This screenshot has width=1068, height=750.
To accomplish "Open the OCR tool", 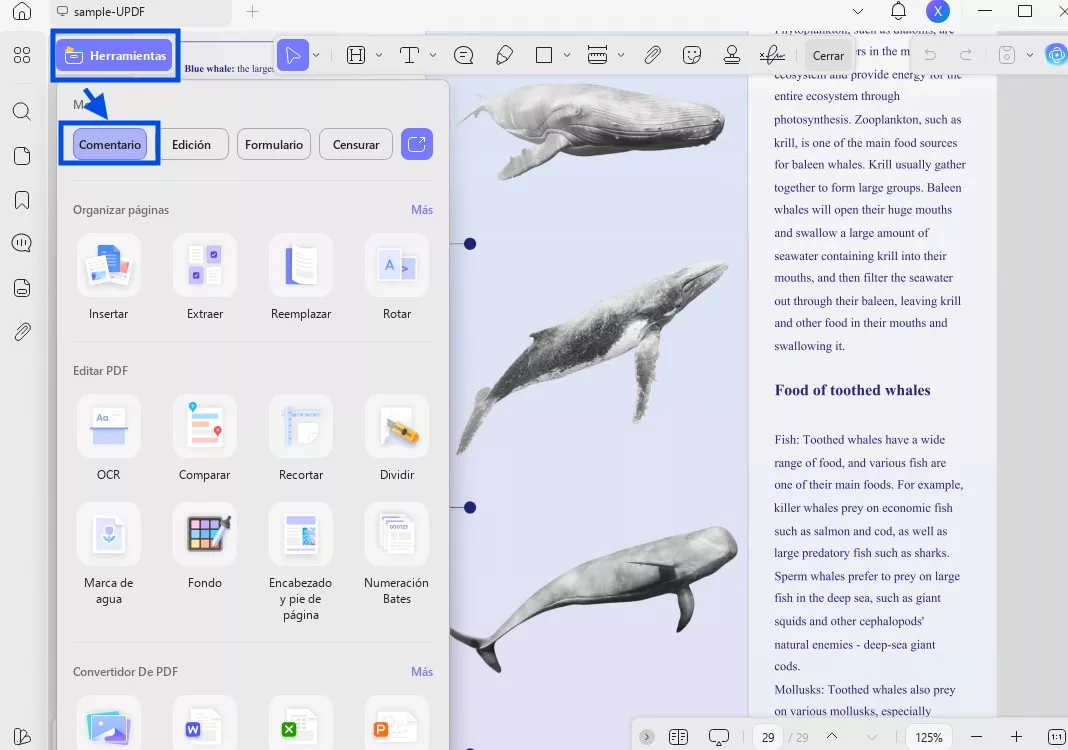I will pos(108,427).
